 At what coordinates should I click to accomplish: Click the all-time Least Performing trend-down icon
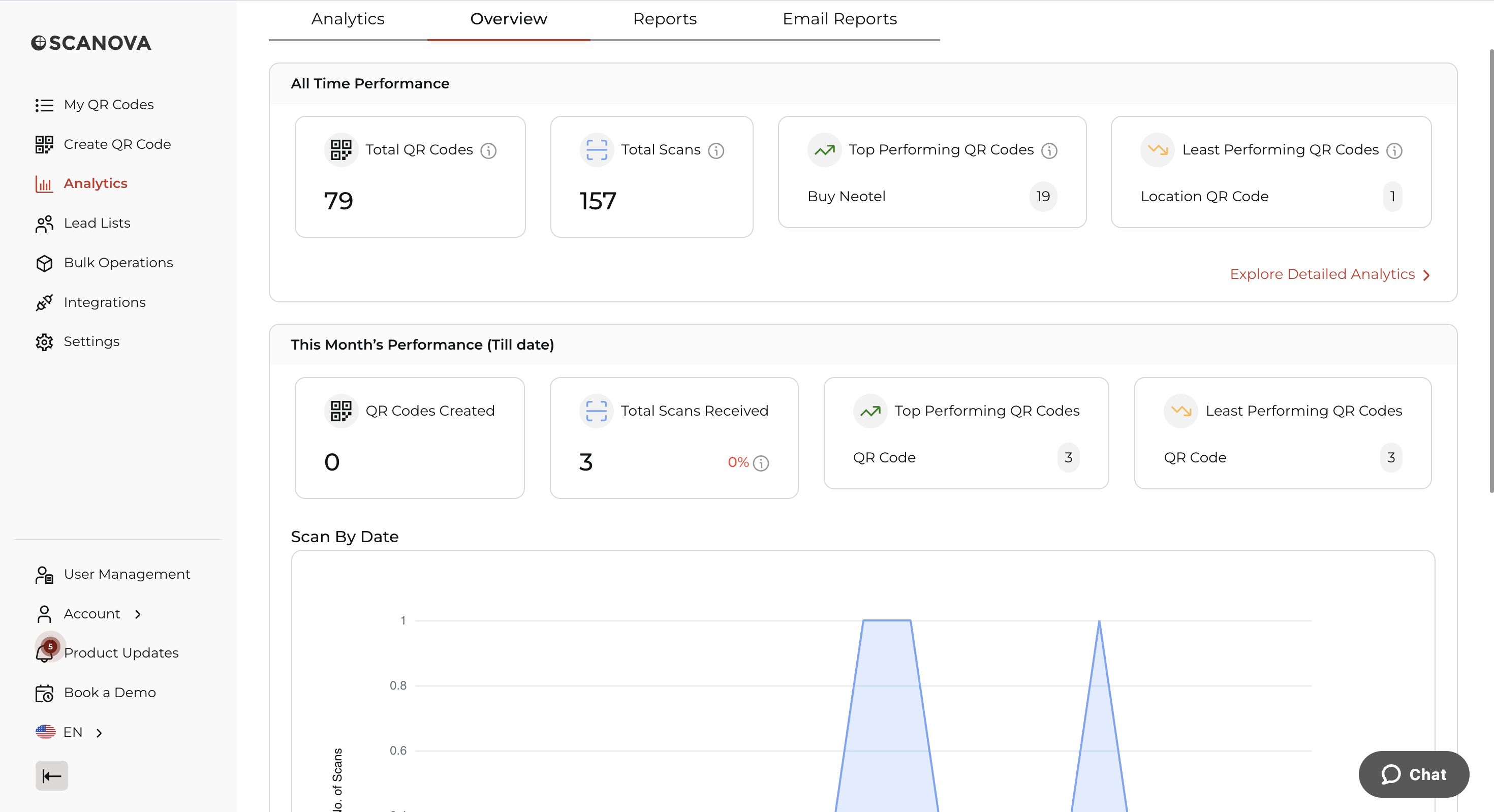pyautogui.click(x=1158, y=149)
